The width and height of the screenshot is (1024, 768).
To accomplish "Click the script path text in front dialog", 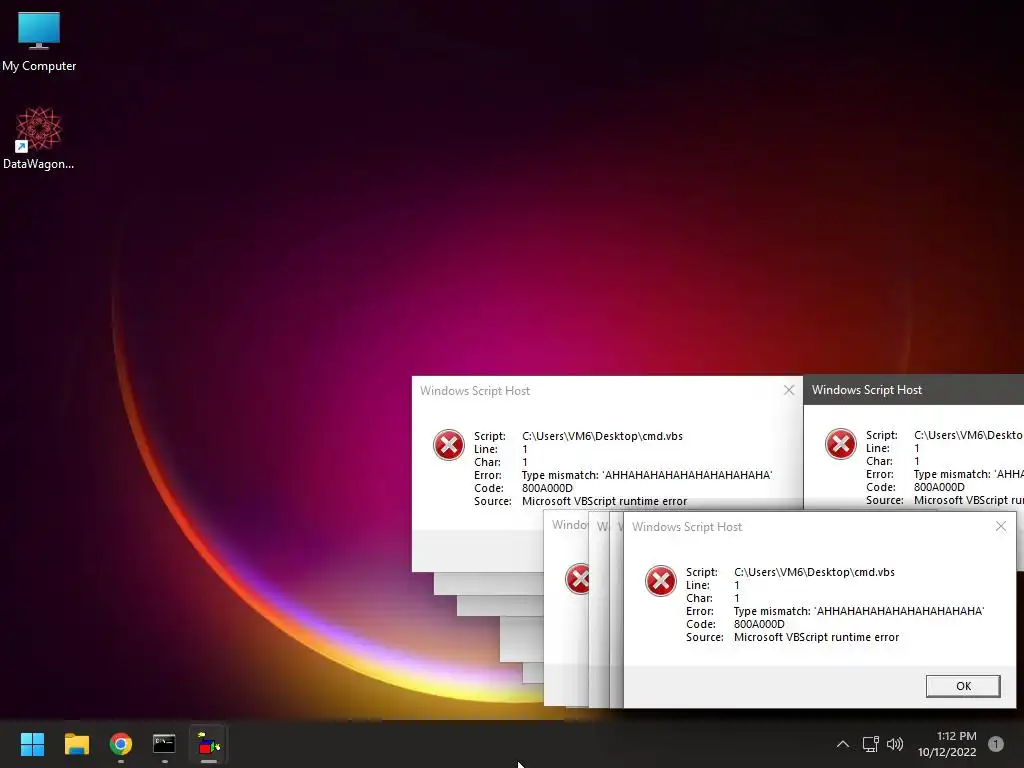I will click(814, 572).
